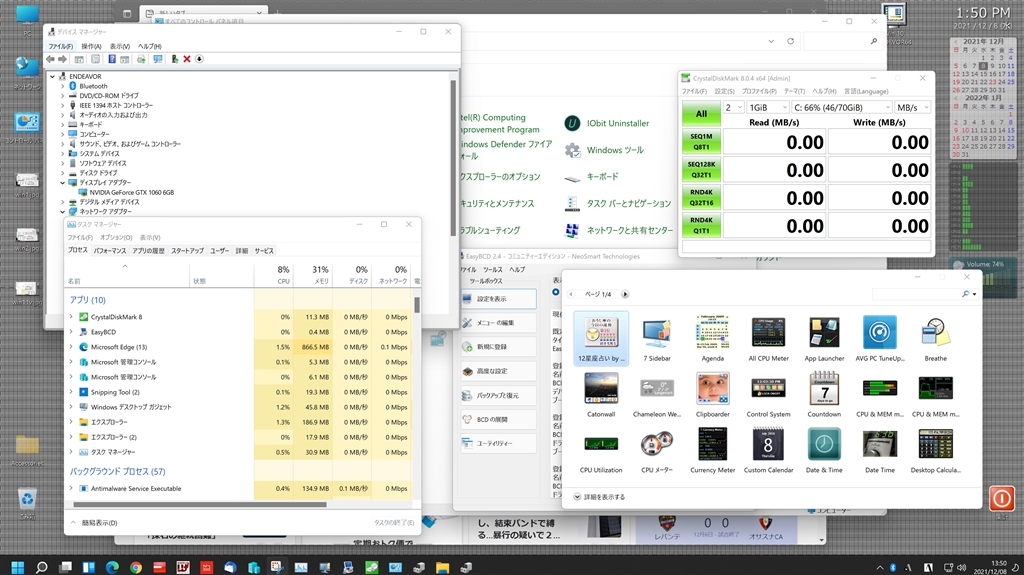Click the red X uninstall device toolbar icon

(186, 59)
